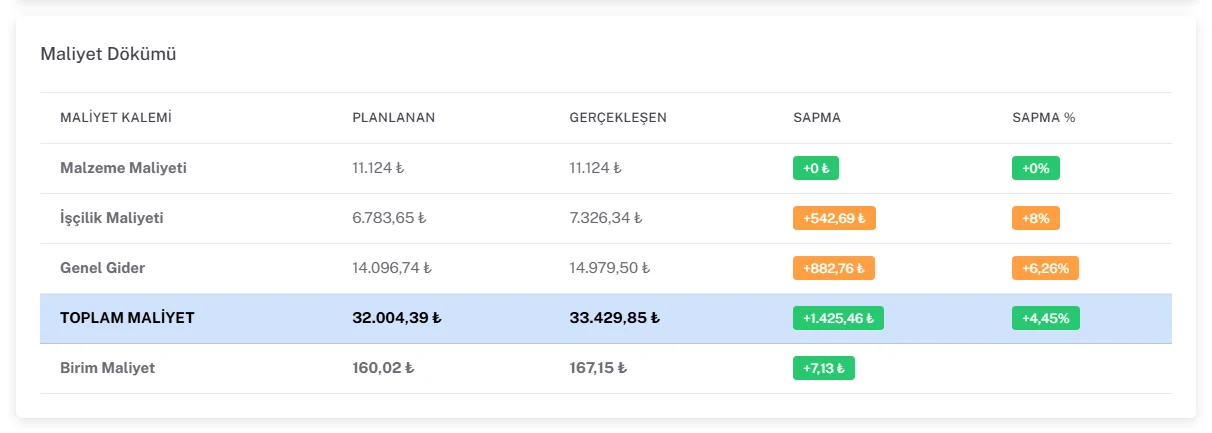The width and height of the screenshot is (1212, 433).
Task: Click the SAPMA column header
Action: (x=817, y=117)
